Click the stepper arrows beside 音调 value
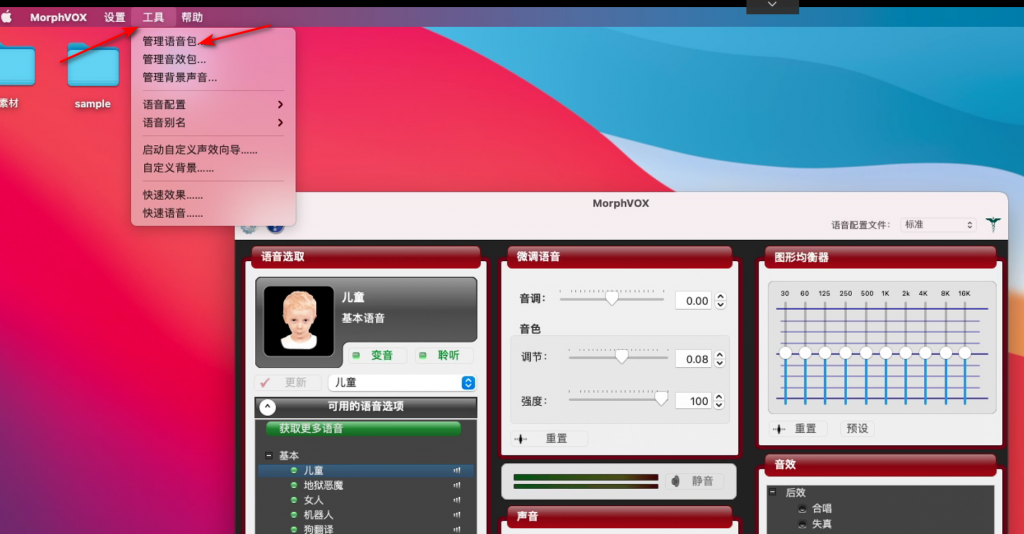The height and width of the screenshot is (534, 1024). coord(720,300)
